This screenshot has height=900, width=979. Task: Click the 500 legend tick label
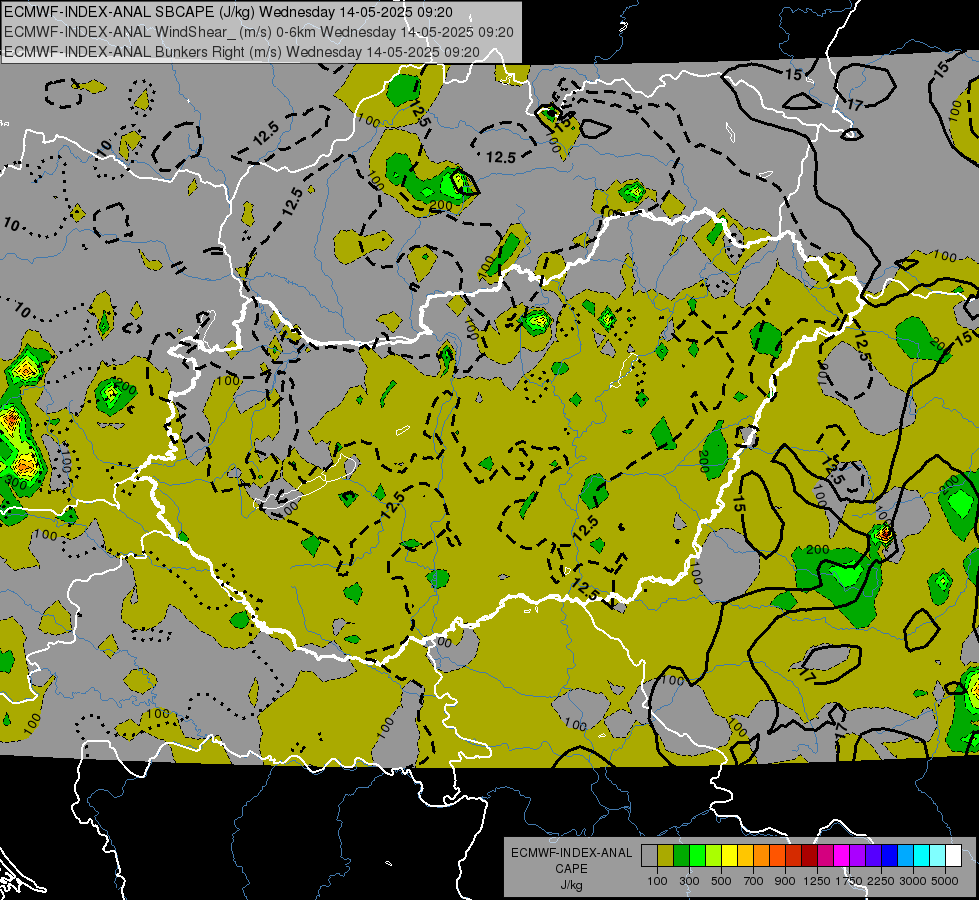tap(721, 881)
